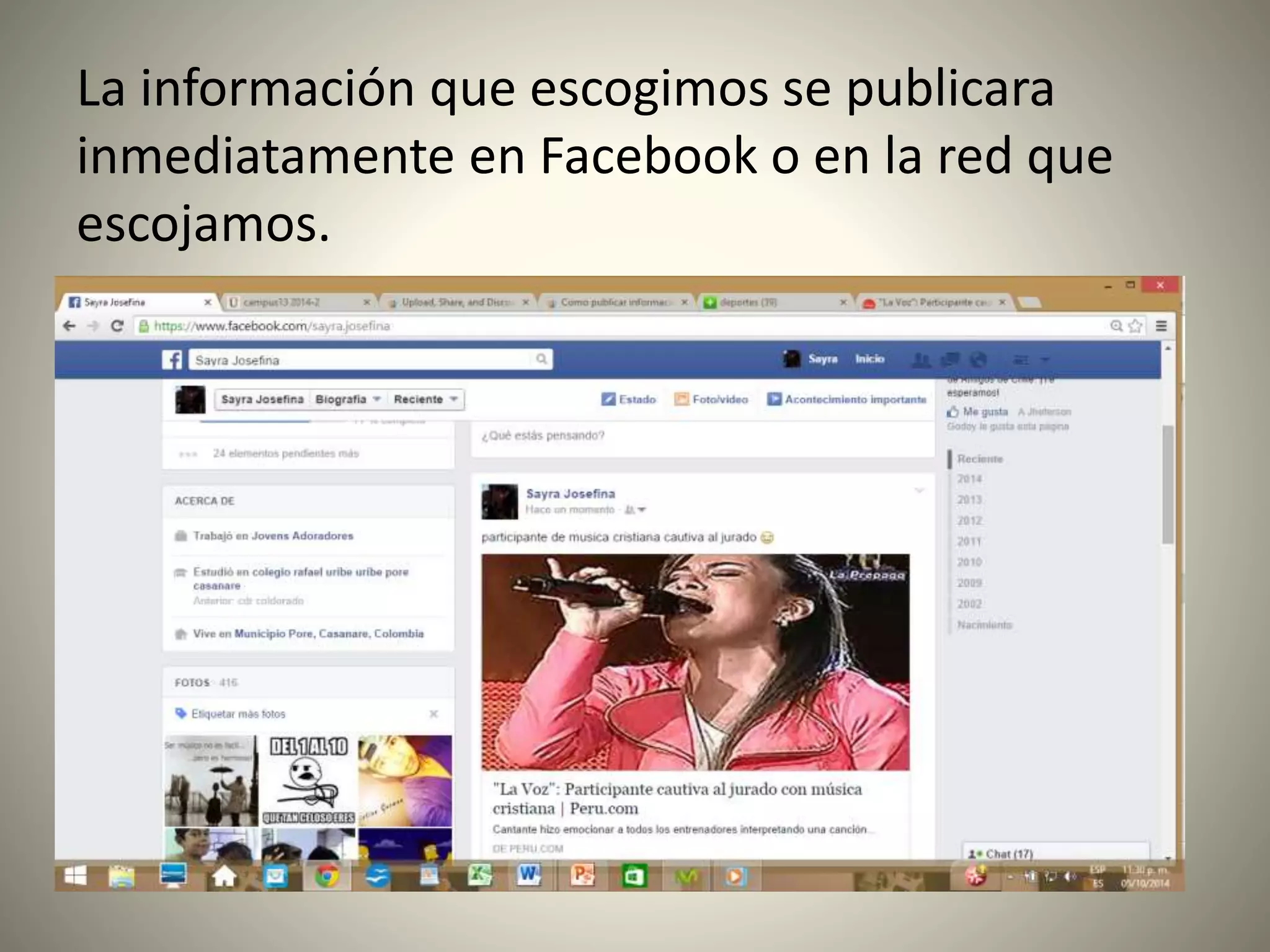
Task: Expand post options chevron on Sayra Josefina post
Action: click(x=919, y=490)
